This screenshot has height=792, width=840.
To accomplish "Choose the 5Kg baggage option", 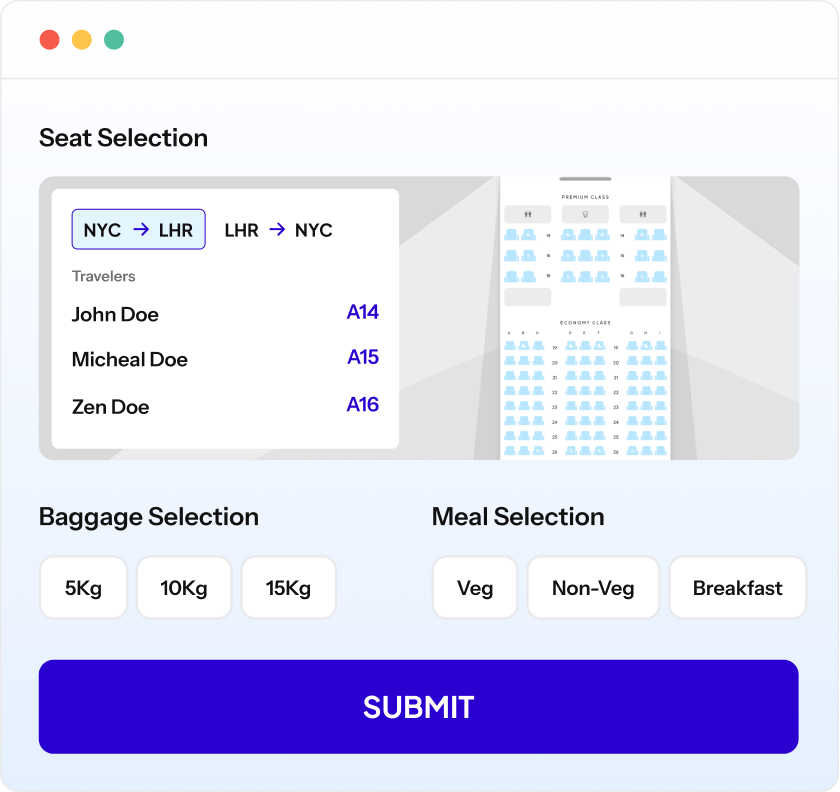I will pyautogui.click(x=84, y=588).
